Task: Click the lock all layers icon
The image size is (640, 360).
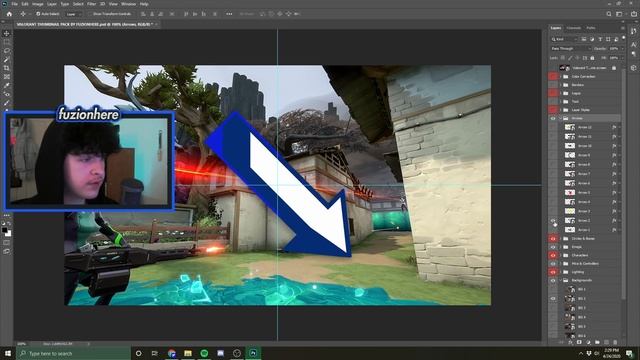Action: (x=592, y=58)
